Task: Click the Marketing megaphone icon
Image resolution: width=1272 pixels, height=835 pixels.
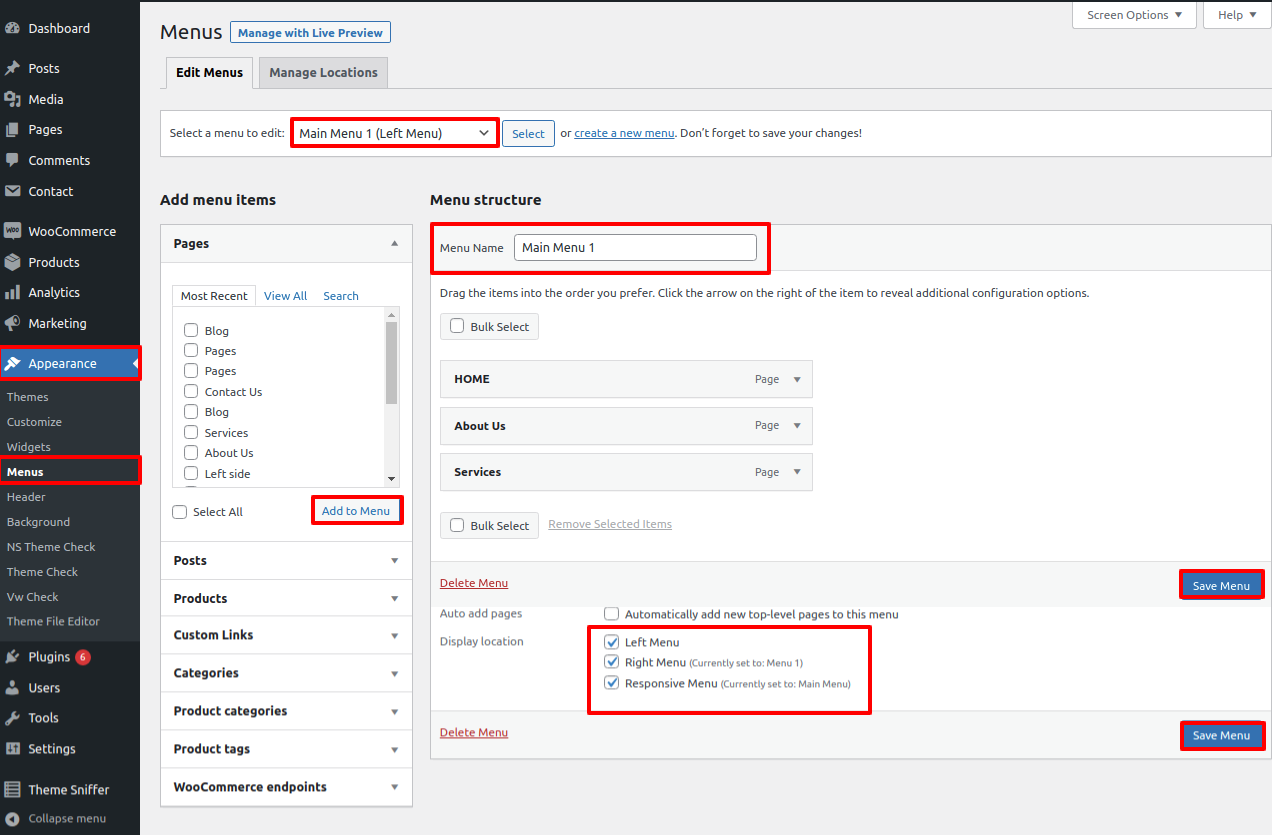Action: (x=13, y=324)
